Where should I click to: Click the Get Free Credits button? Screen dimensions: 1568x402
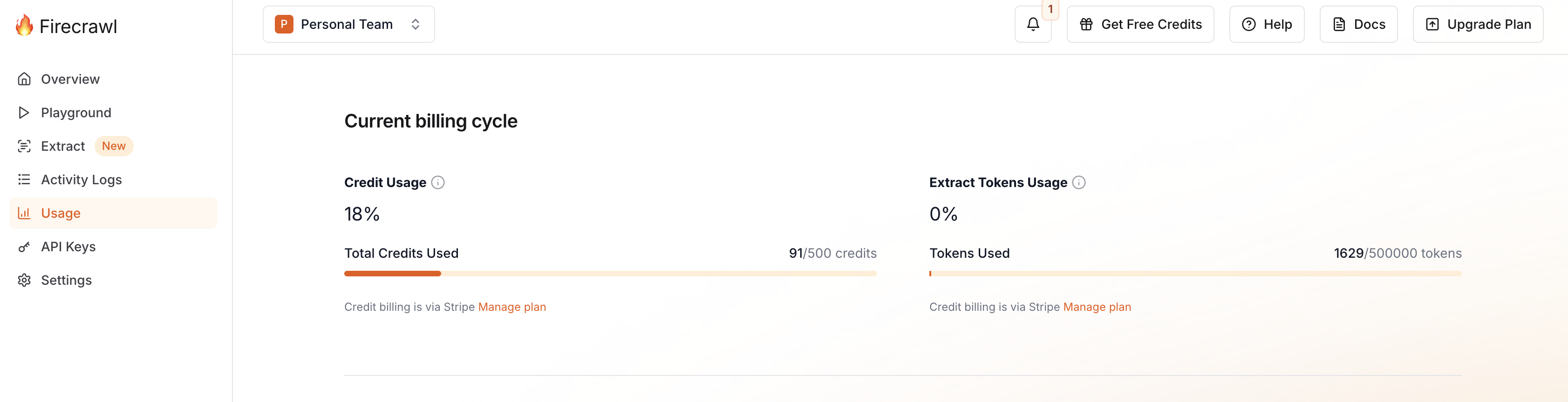coord(1140,24)
